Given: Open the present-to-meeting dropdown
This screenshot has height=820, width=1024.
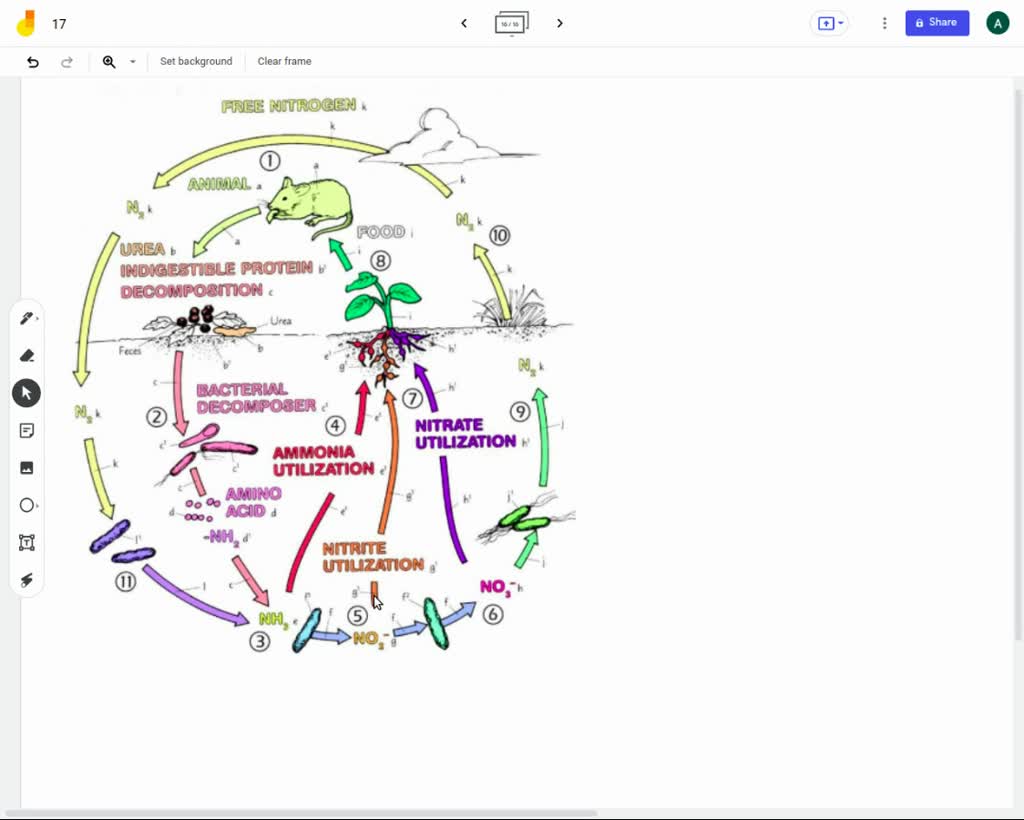Looking at the screenshot, I should (829, 22).
